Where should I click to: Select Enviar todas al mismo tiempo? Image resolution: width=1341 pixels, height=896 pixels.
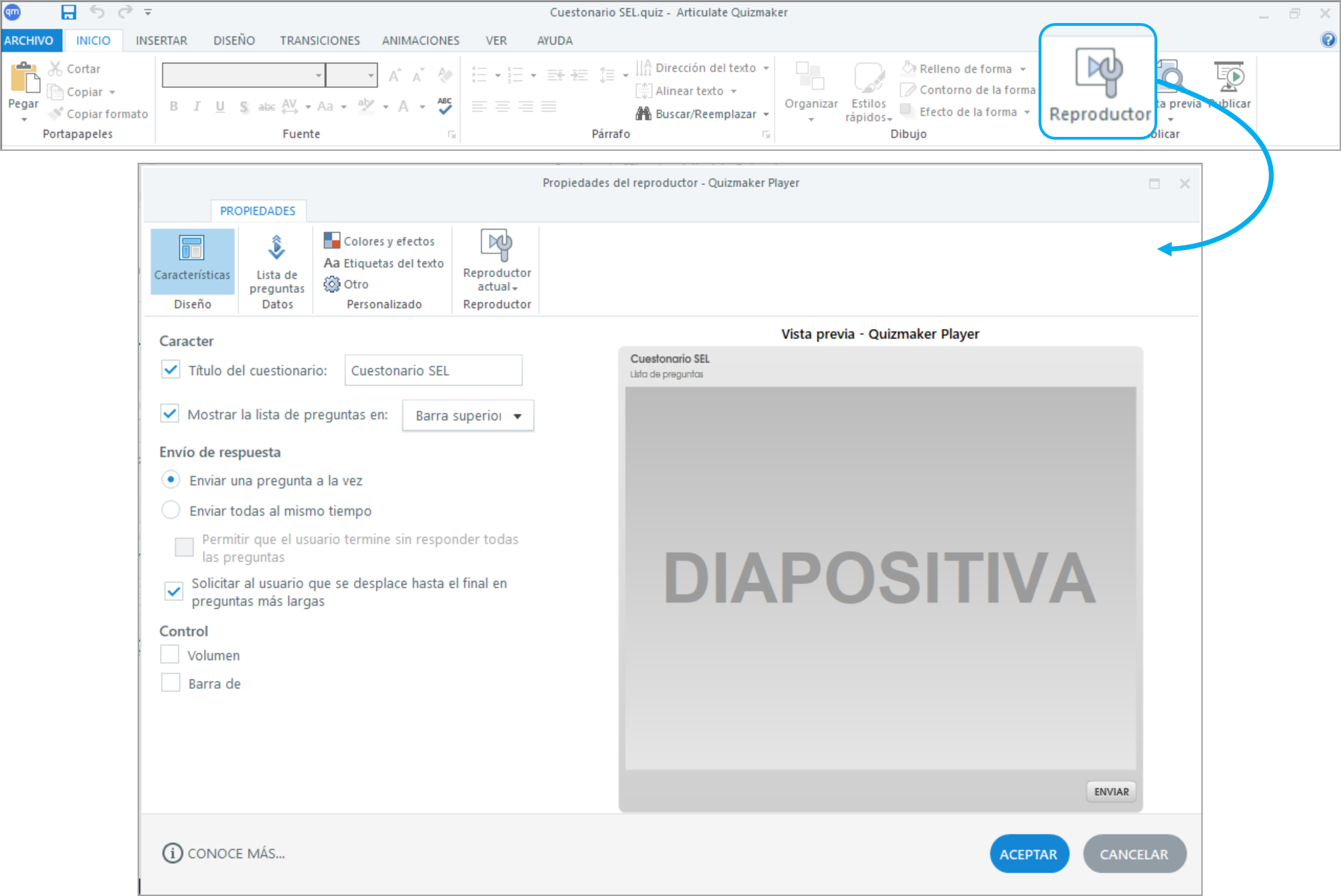[x=170, y=510]
